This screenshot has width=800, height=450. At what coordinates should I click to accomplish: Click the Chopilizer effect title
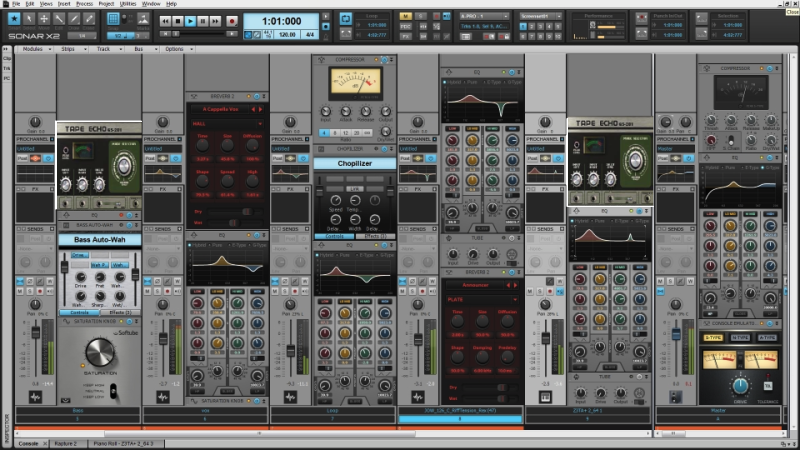[354, 163]
